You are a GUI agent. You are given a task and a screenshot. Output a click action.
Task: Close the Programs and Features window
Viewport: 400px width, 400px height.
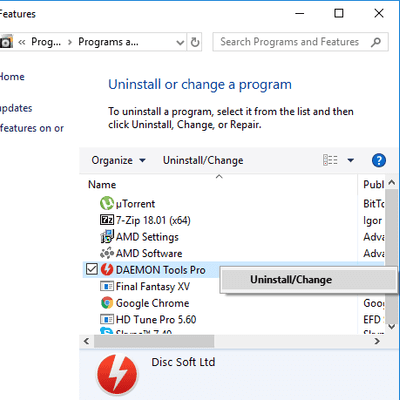(x=379, y=13)
